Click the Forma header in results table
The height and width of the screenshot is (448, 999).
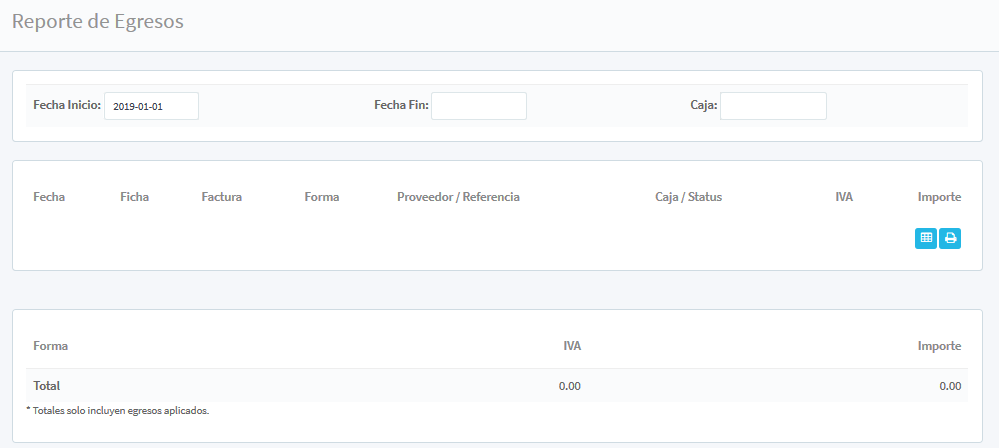coord(322,197)
